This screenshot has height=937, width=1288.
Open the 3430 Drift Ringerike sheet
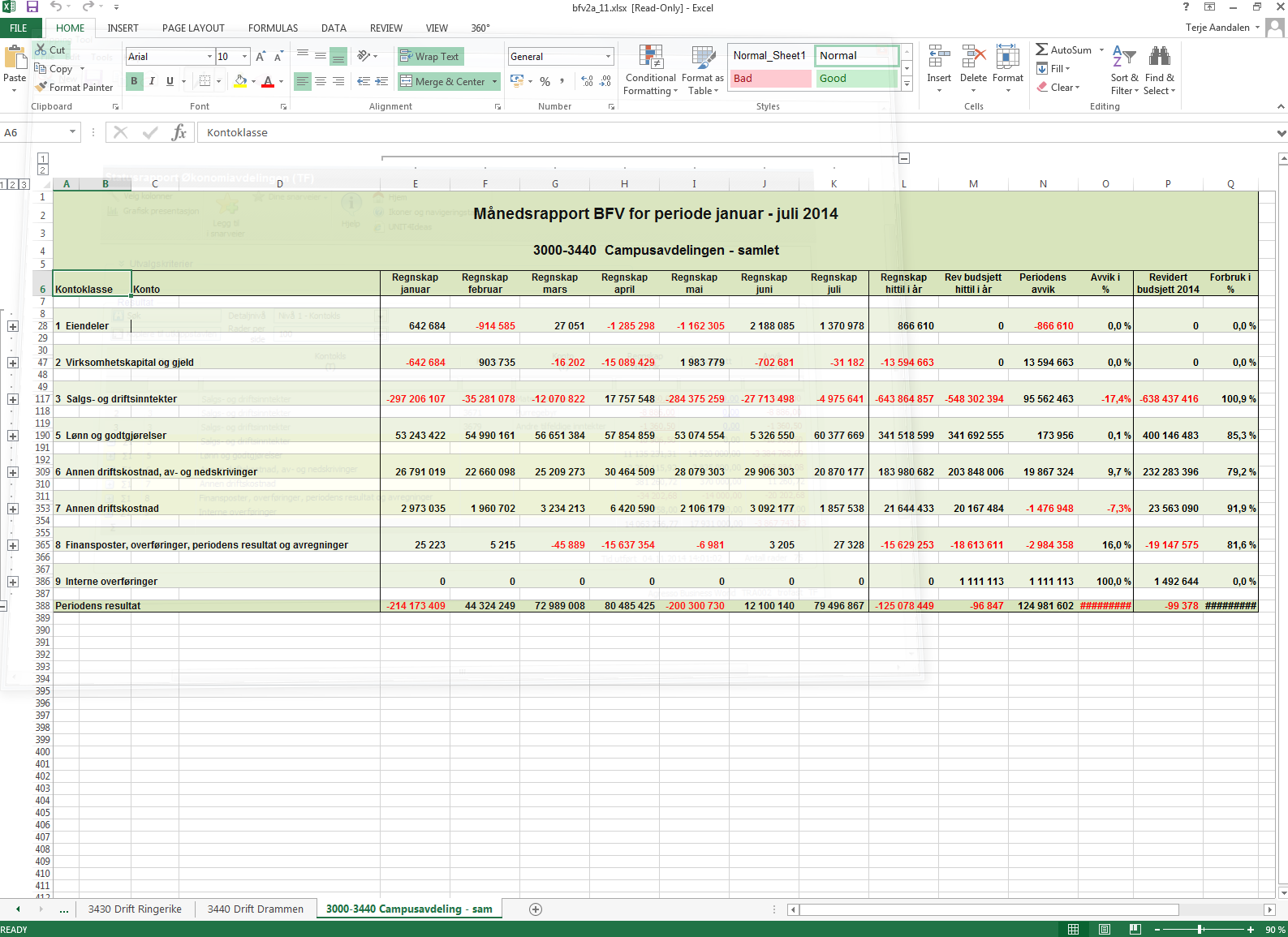point(135,909)
